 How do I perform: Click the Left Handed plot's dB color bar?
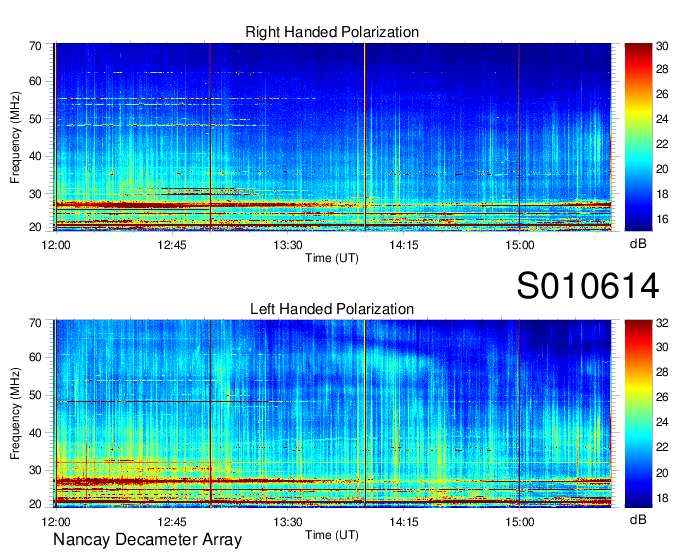tap(638, 414)
